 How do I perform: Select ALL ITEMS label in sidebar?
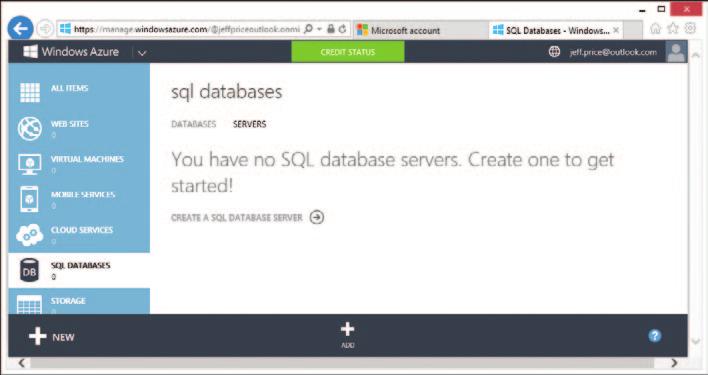[x=70, y=88]
